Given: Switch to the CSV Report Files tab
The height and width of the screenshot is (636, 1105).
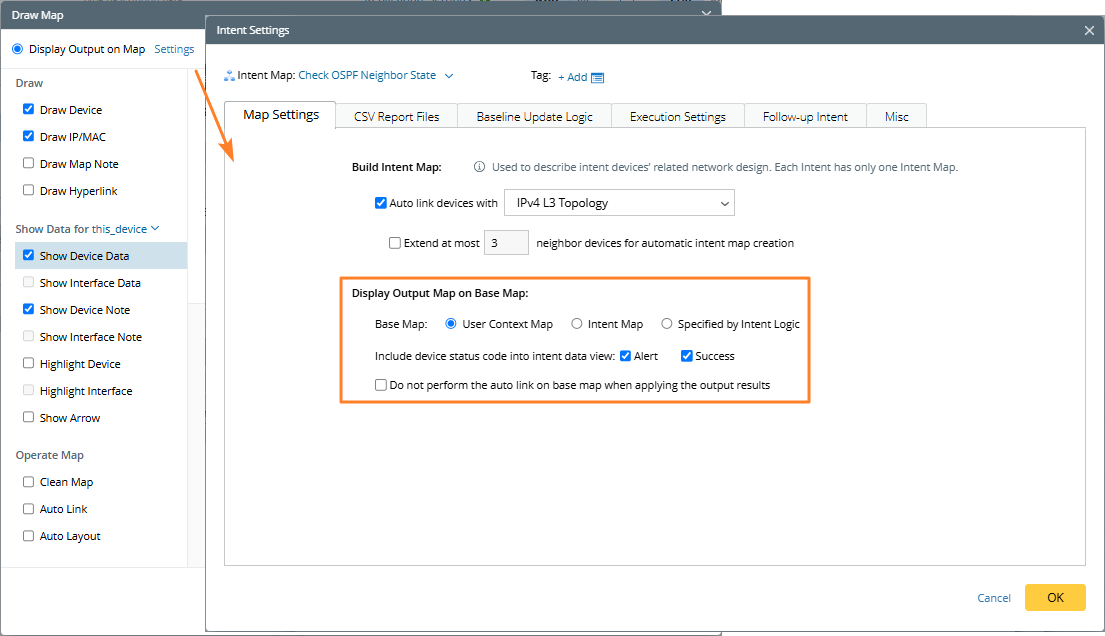Looking at the screenshot, I should pyautogui.click(x=396, y=116).
